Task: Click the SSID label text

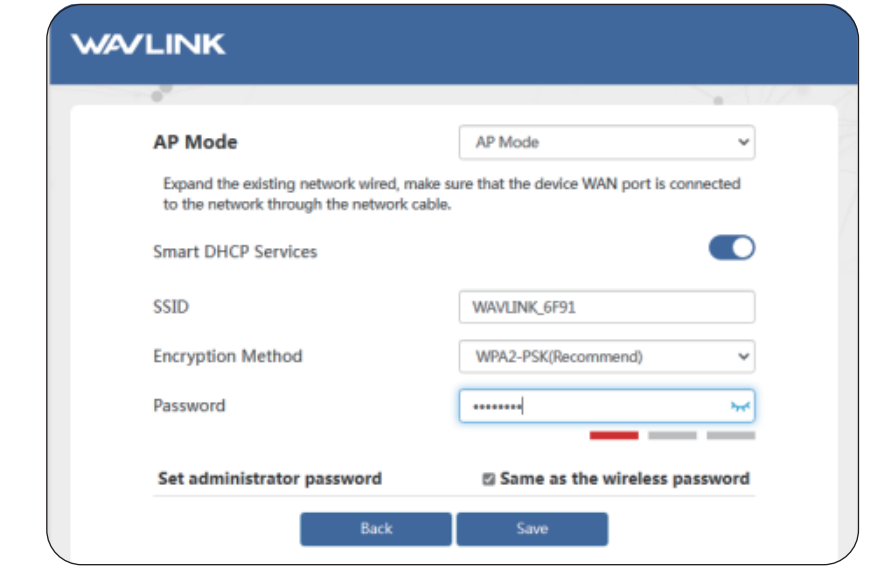Action: [171, 306]
